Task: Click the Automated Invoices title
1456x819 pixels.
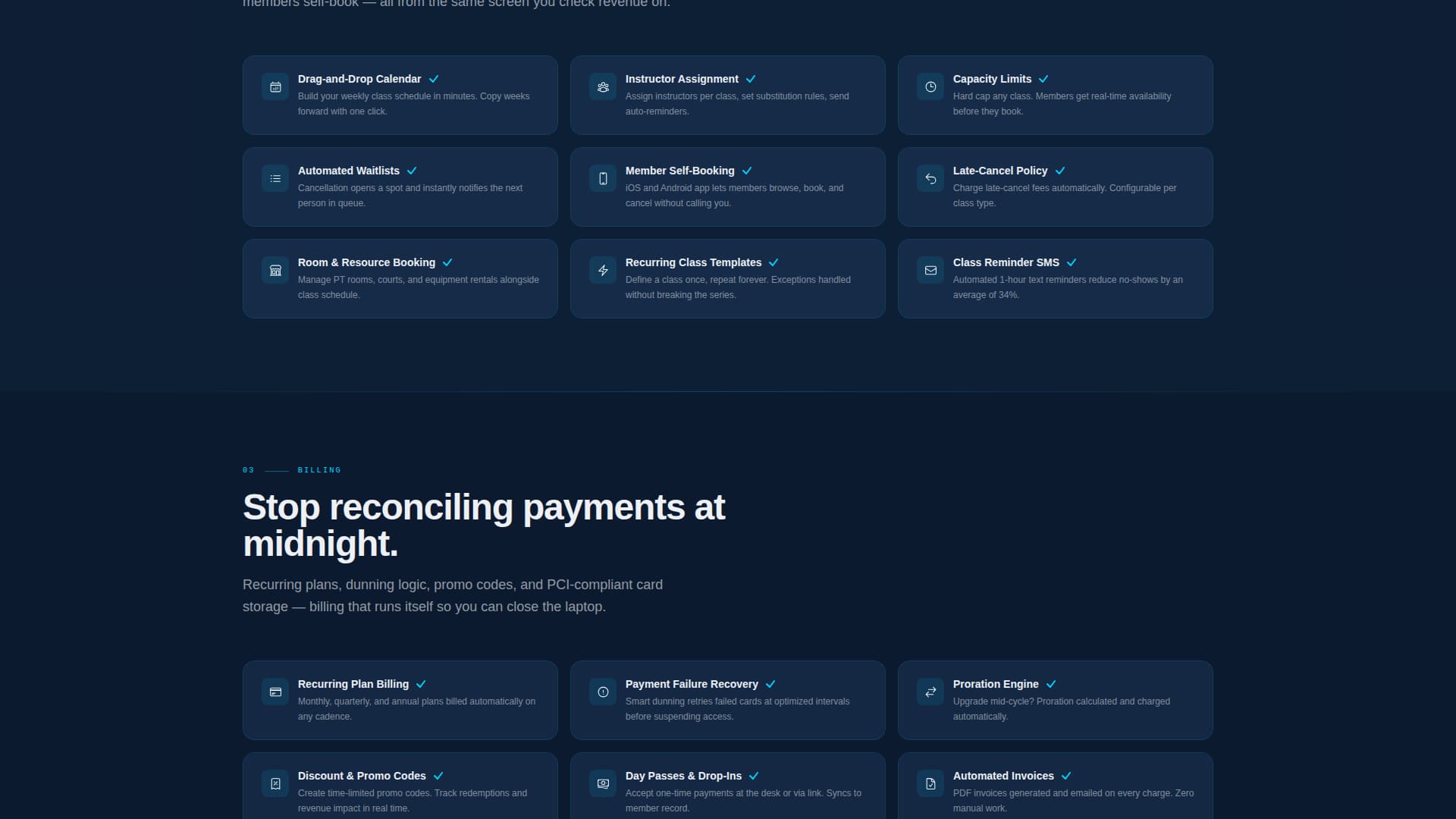Action: [1003, 776]
